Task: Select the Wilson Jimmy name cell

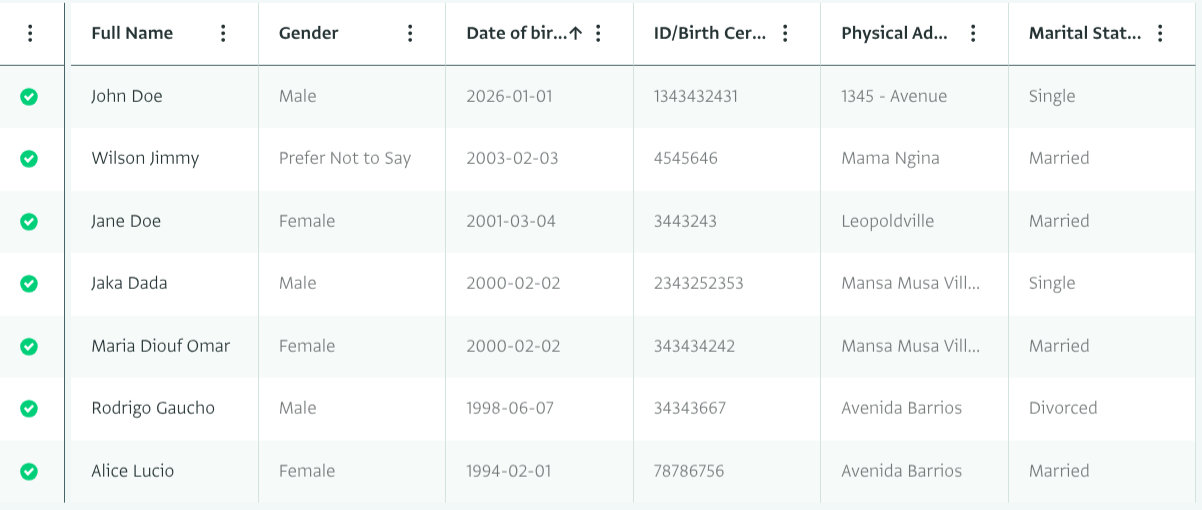Action: pos(145,158)
